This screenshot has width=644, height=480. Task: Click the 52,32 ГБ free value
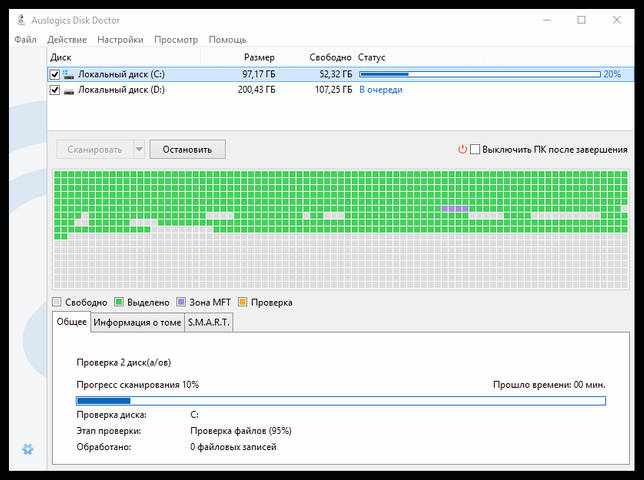click(336, 74)
